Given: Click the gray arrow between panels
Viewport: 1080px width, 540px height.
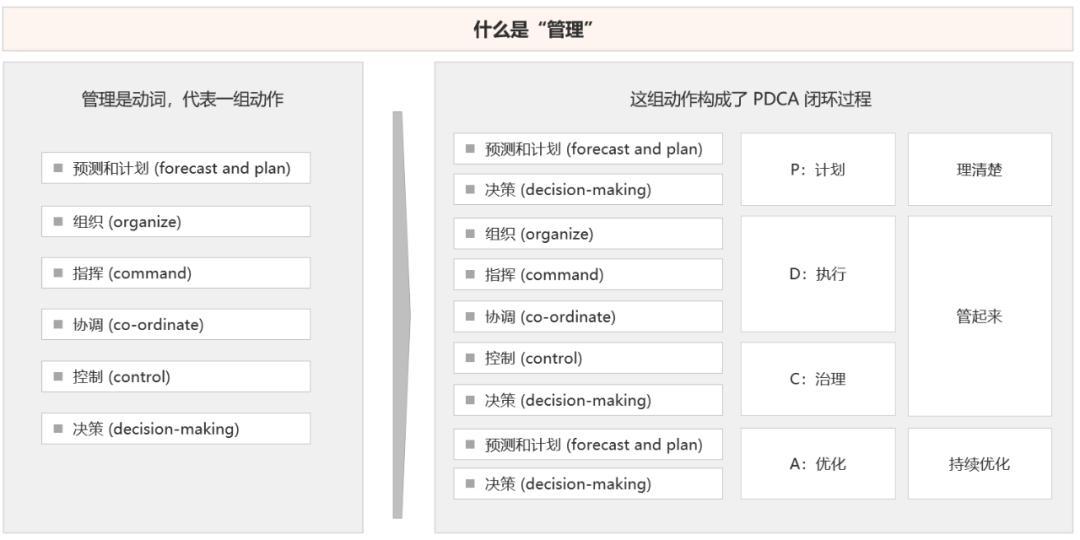Looking at the screenshot, I should 399,315.
